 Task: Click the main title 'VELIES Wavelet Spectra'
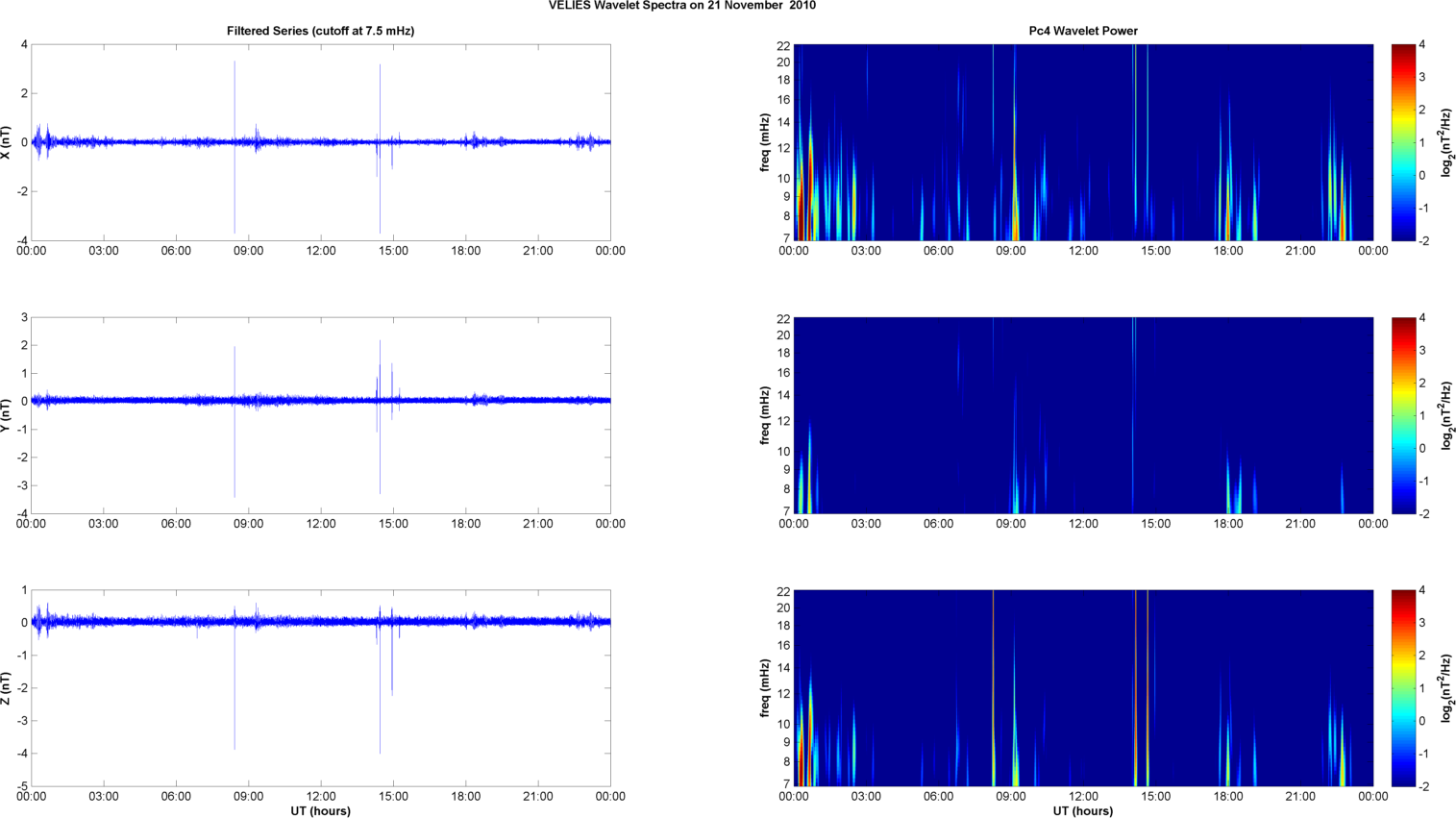[681, 6]
